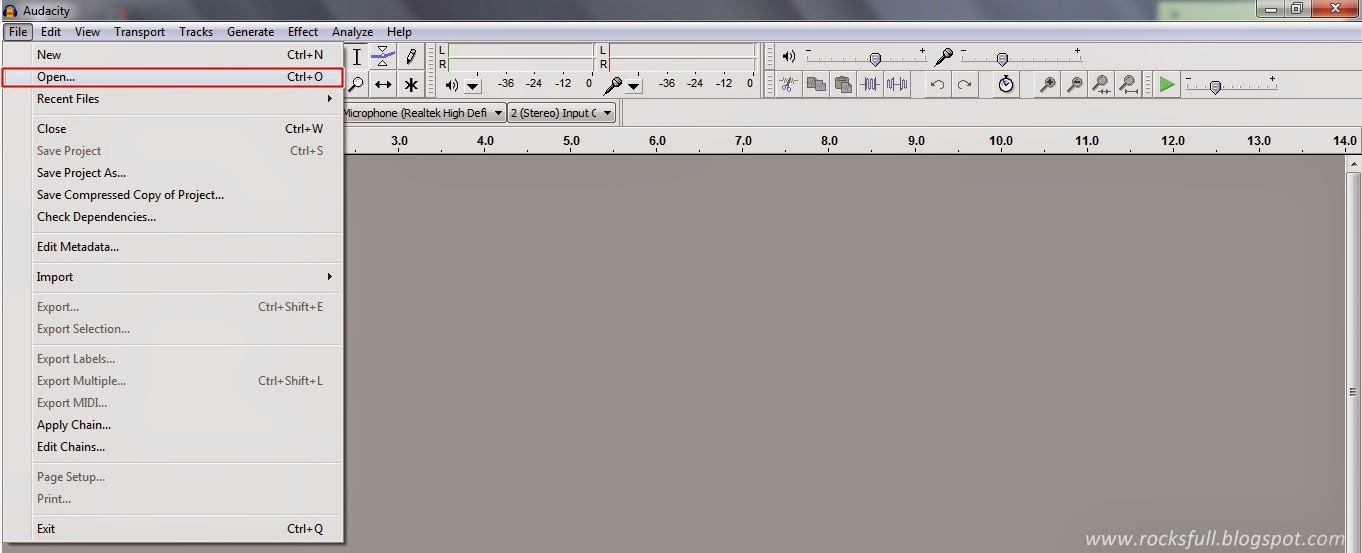Open the Effect menu

(303, 32)
